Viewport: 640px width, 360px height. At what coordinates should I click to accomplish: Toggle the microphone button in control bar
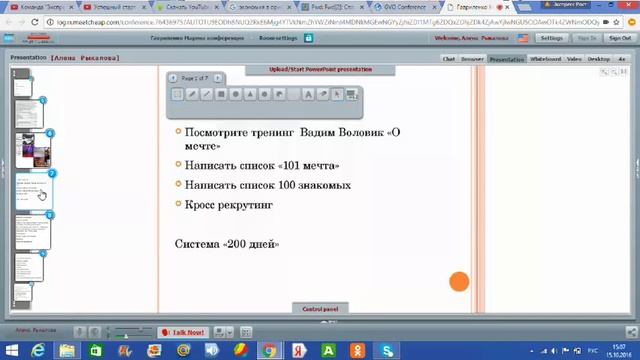[80, 332]
